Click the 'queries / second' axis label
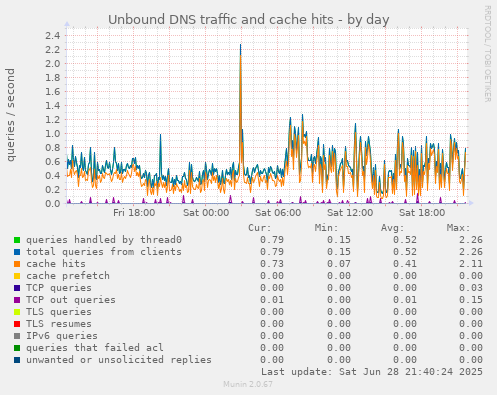497x395 pixels. coord(11,115)
